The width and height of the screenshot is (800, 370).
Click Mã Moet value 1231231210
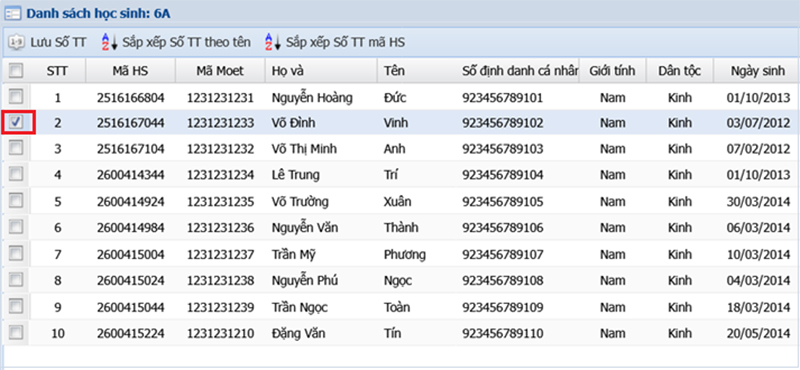click(220, 334)
